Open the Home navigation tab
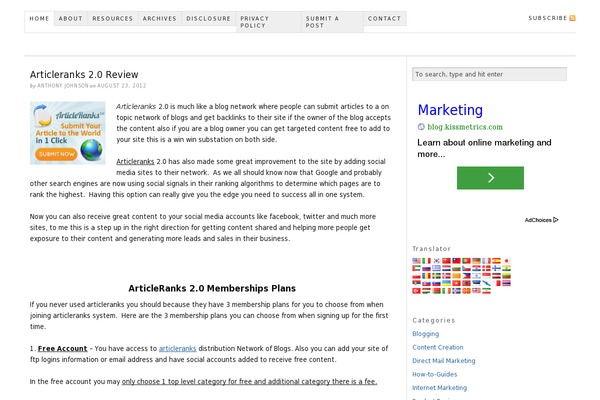 coord(39,18)
